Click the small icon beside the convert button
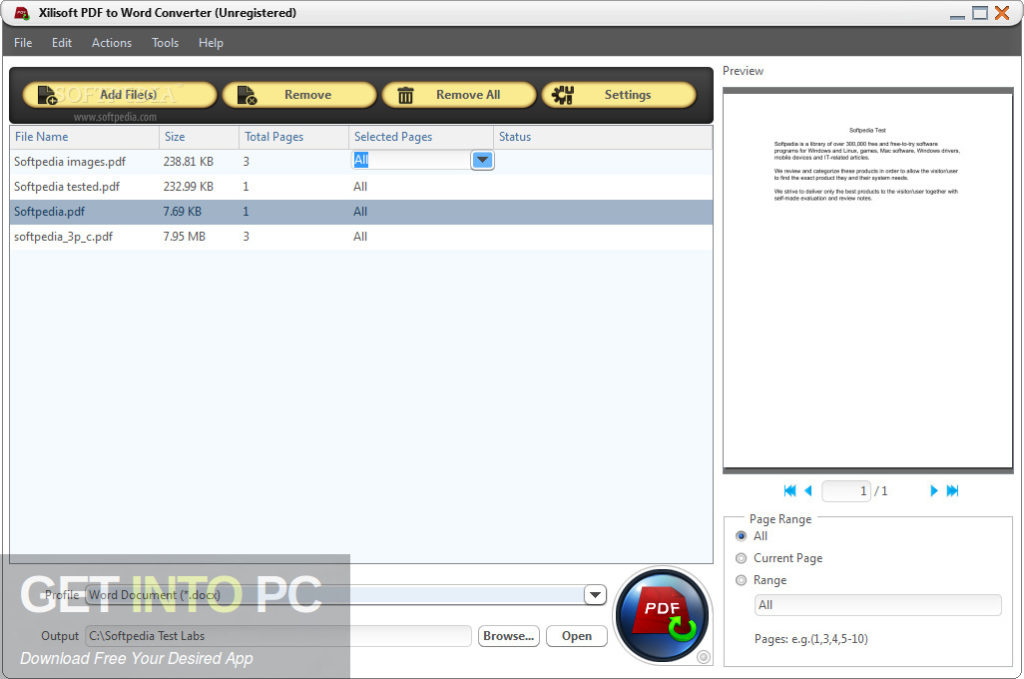1024x679 pixels. pos(703,657)
